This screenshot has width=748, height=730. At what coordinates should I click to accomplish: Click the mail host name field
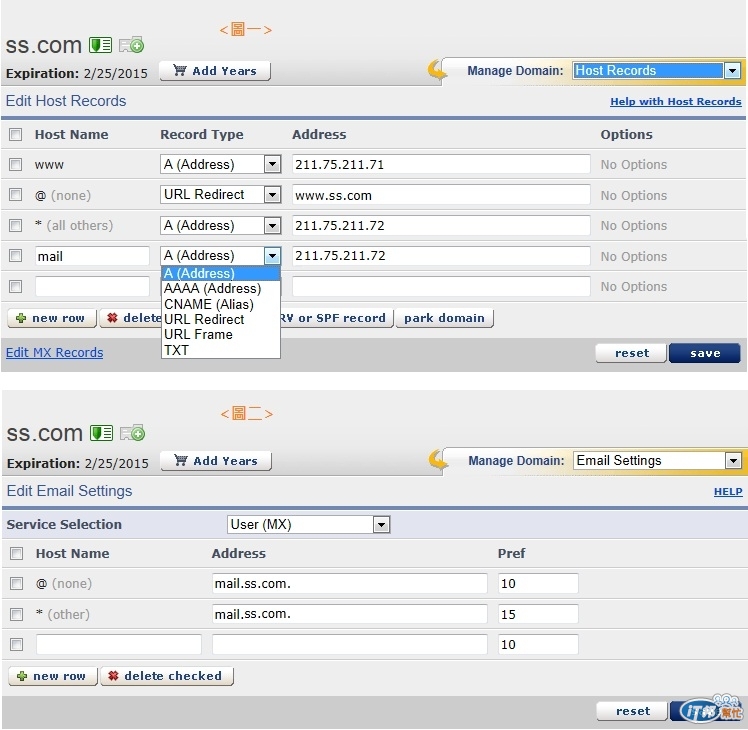coord(92,256)
